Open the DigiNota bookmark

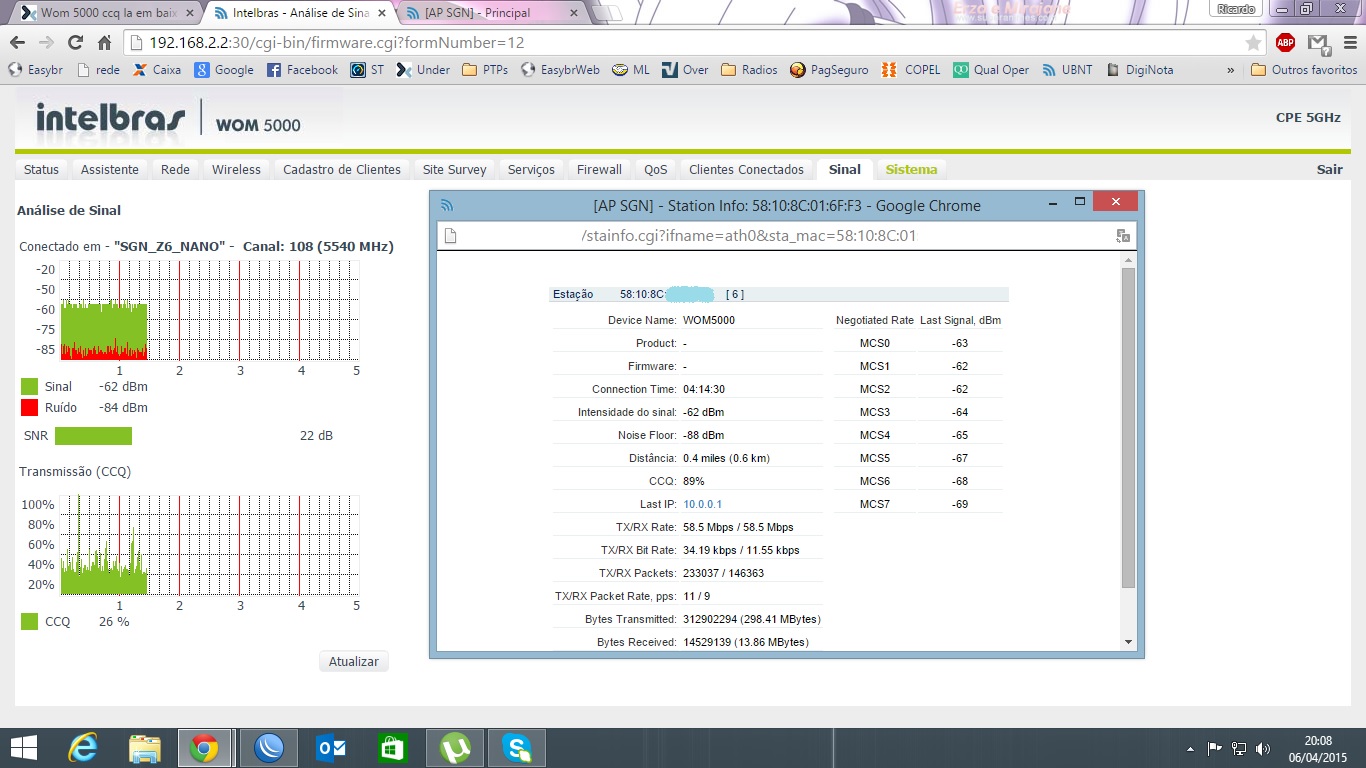coord(1140,70)
